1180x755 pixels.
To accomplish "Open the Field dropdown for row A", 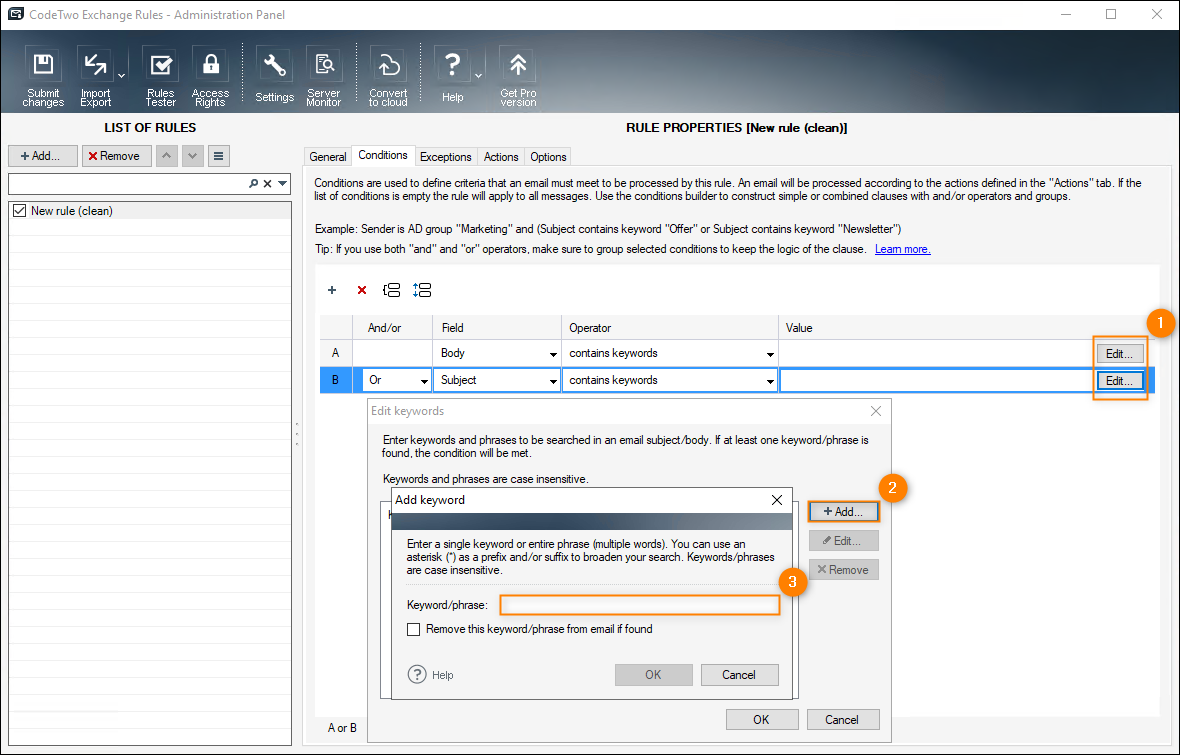I will [553, 354].
